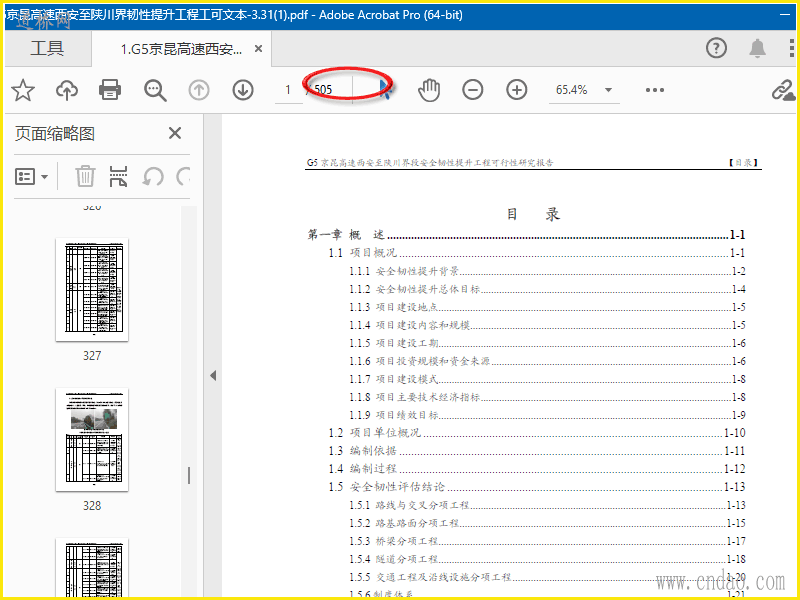Rotate pages clockwise
This screenshot has height=600, width=800.
click(x=183, y=177)
